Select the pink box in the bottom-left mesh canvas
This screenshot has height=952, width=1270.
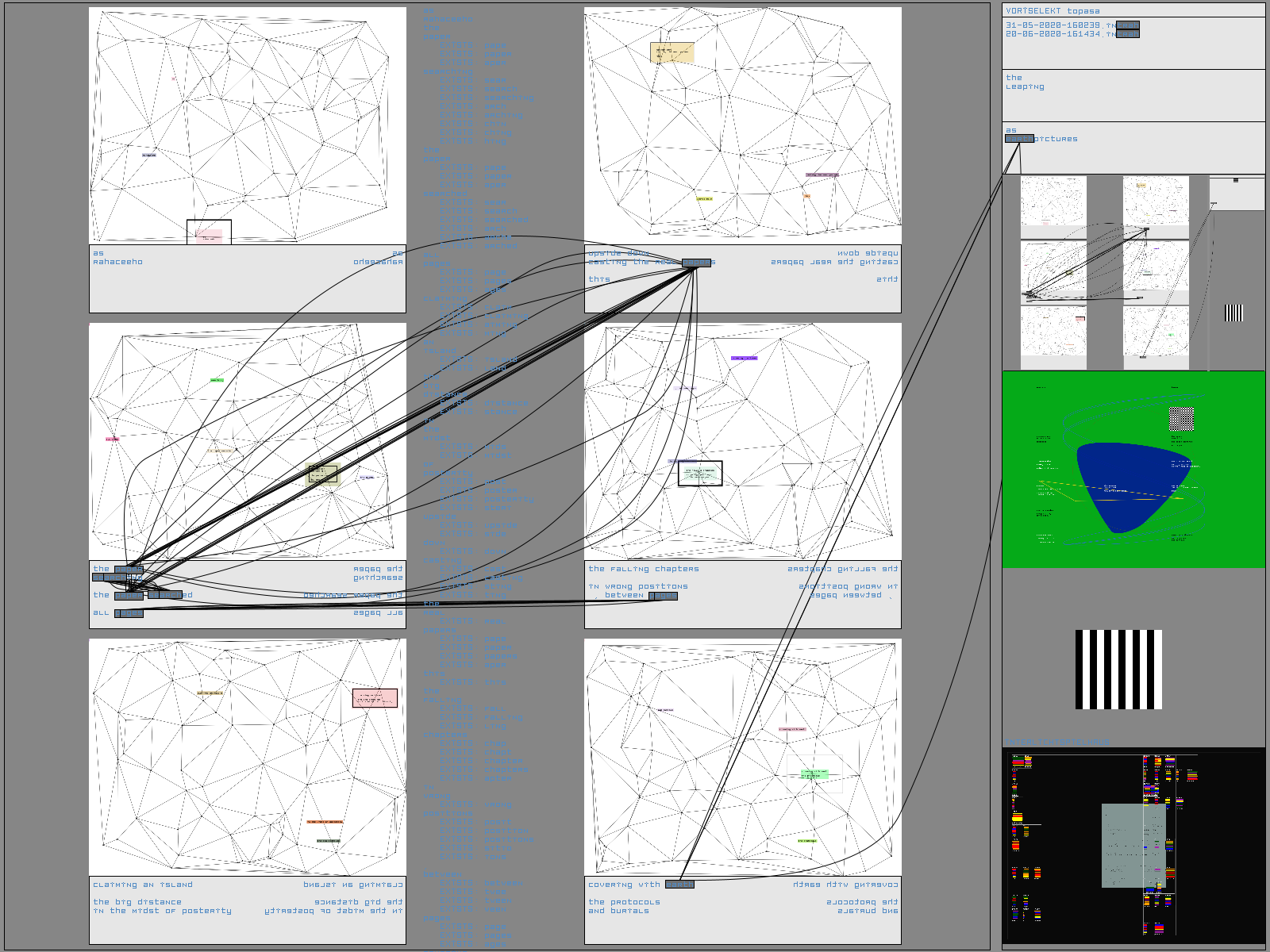point(375,698)
